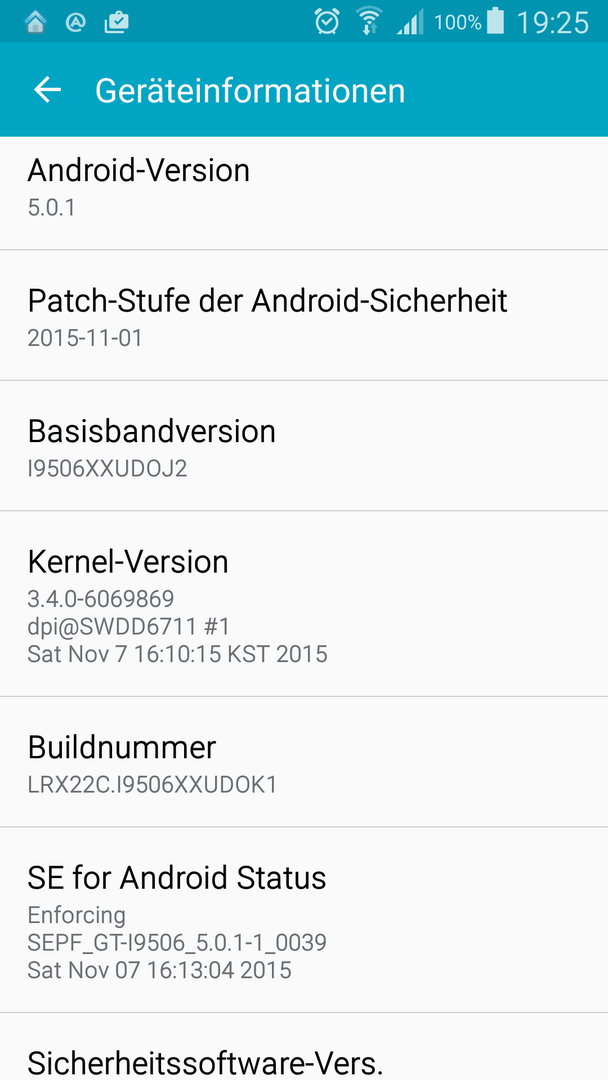This screenshot has height=1080, width=608.
Task: Tap the build value LRX22C.I9506XXUDOK1
Action: (x=152, y=785)
